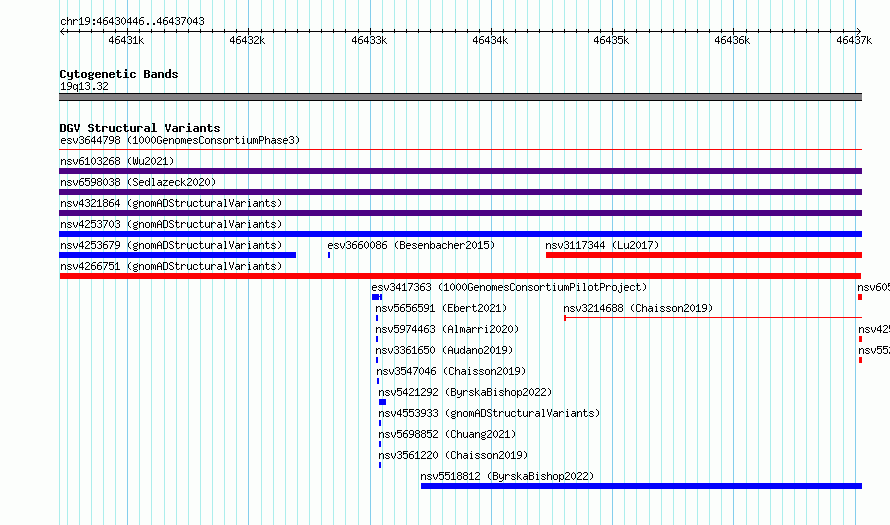Viewport: 890px width, 525px height.
Task: Select the nsv5656591 (Ebert2021) blue marker
Action: (x=377, y=318)
